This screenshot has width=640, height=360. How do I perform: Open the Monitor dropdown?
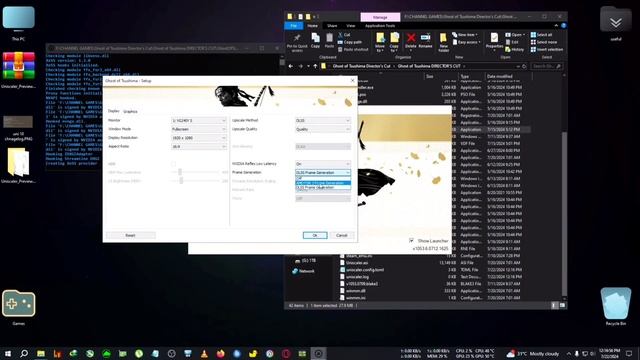tap(199, 120)
